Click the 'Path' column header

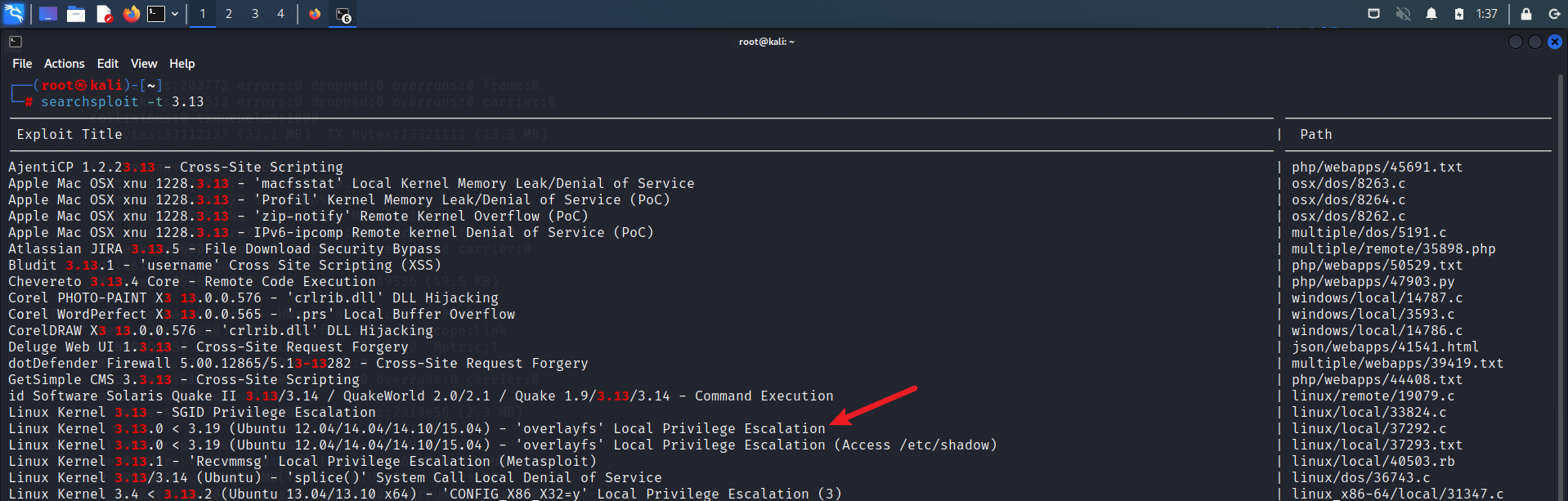[1316, 135]
